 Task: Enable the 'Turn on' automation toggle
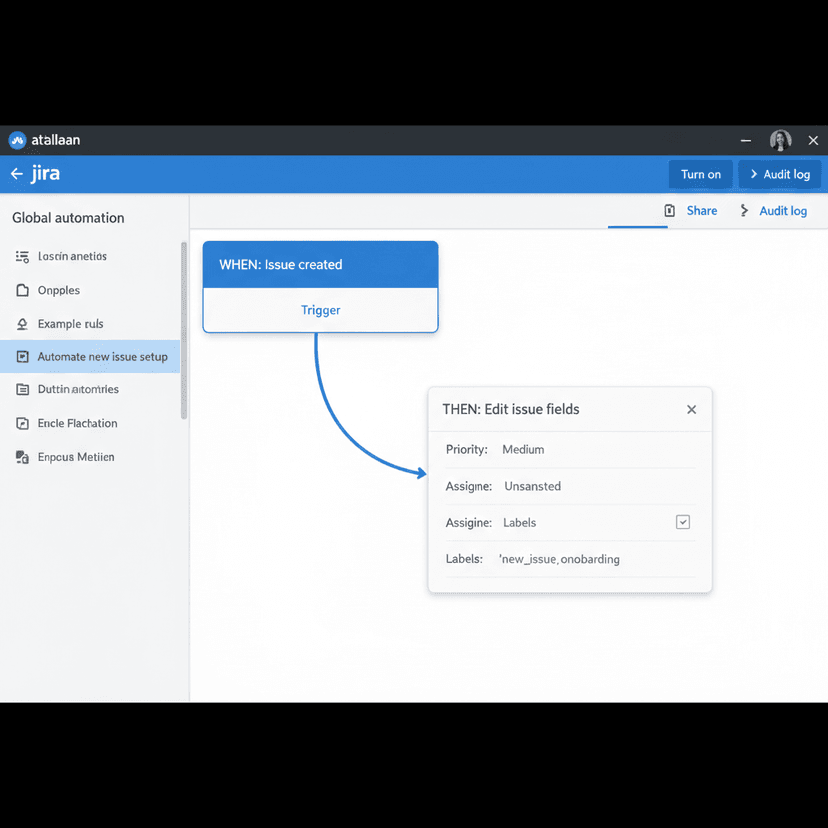point(700,174)
